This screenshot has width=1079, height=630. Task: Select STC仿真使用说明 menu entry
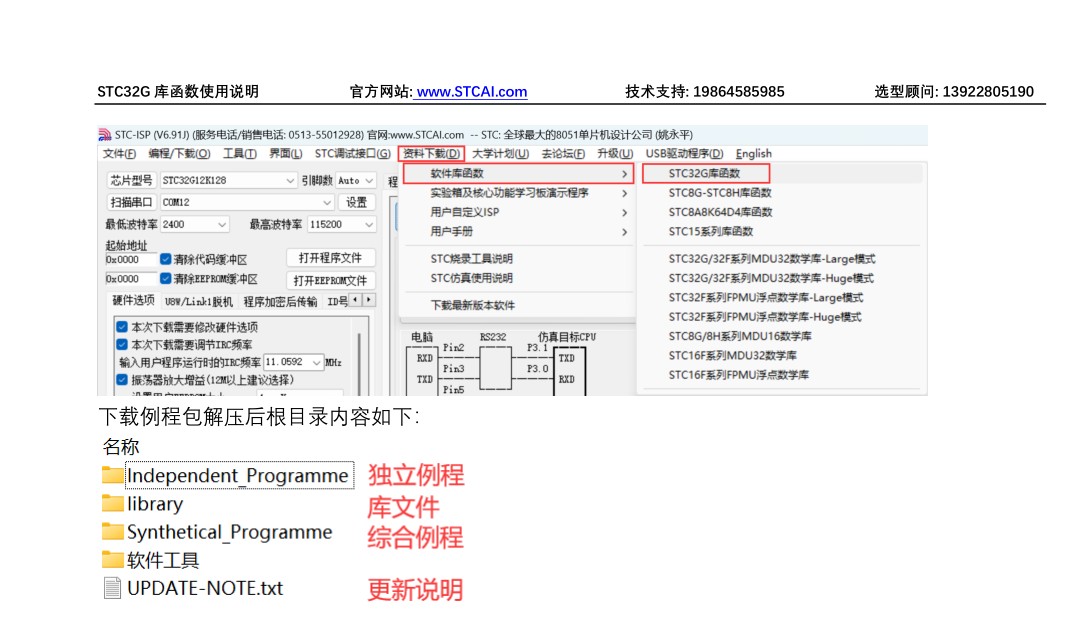click(471, 279)
